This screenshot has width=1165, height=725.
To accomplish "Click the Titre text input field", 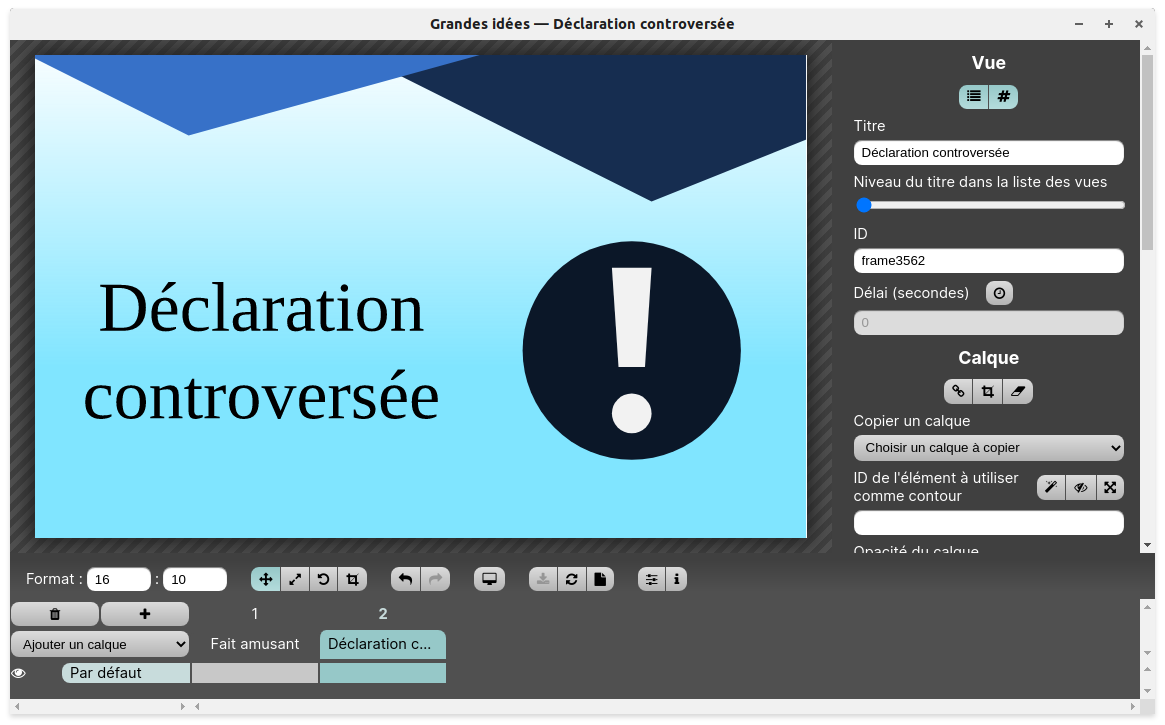I will (x=988, y=153).
